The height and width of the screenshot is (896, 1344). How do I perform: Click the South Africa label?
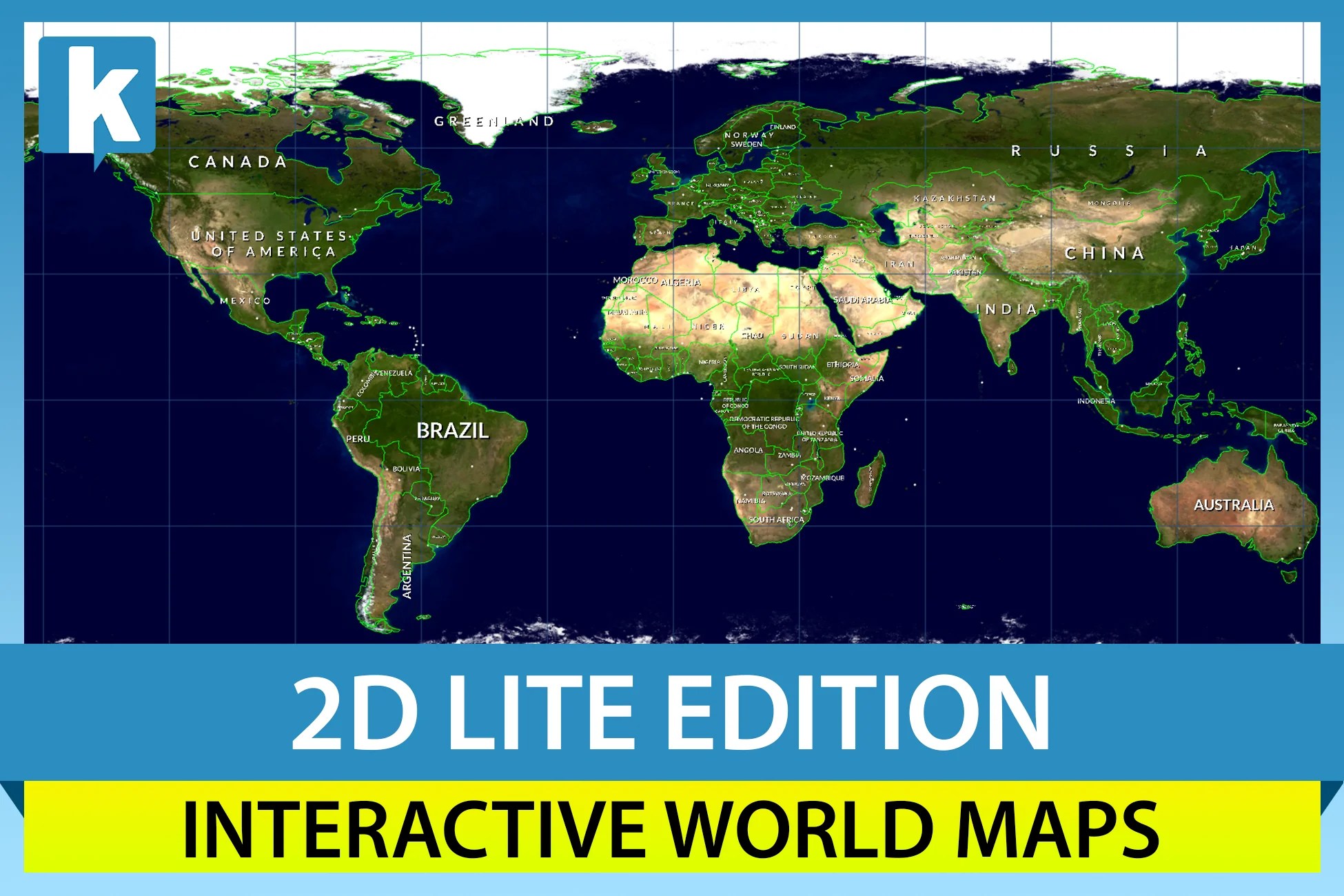point(776,520)
